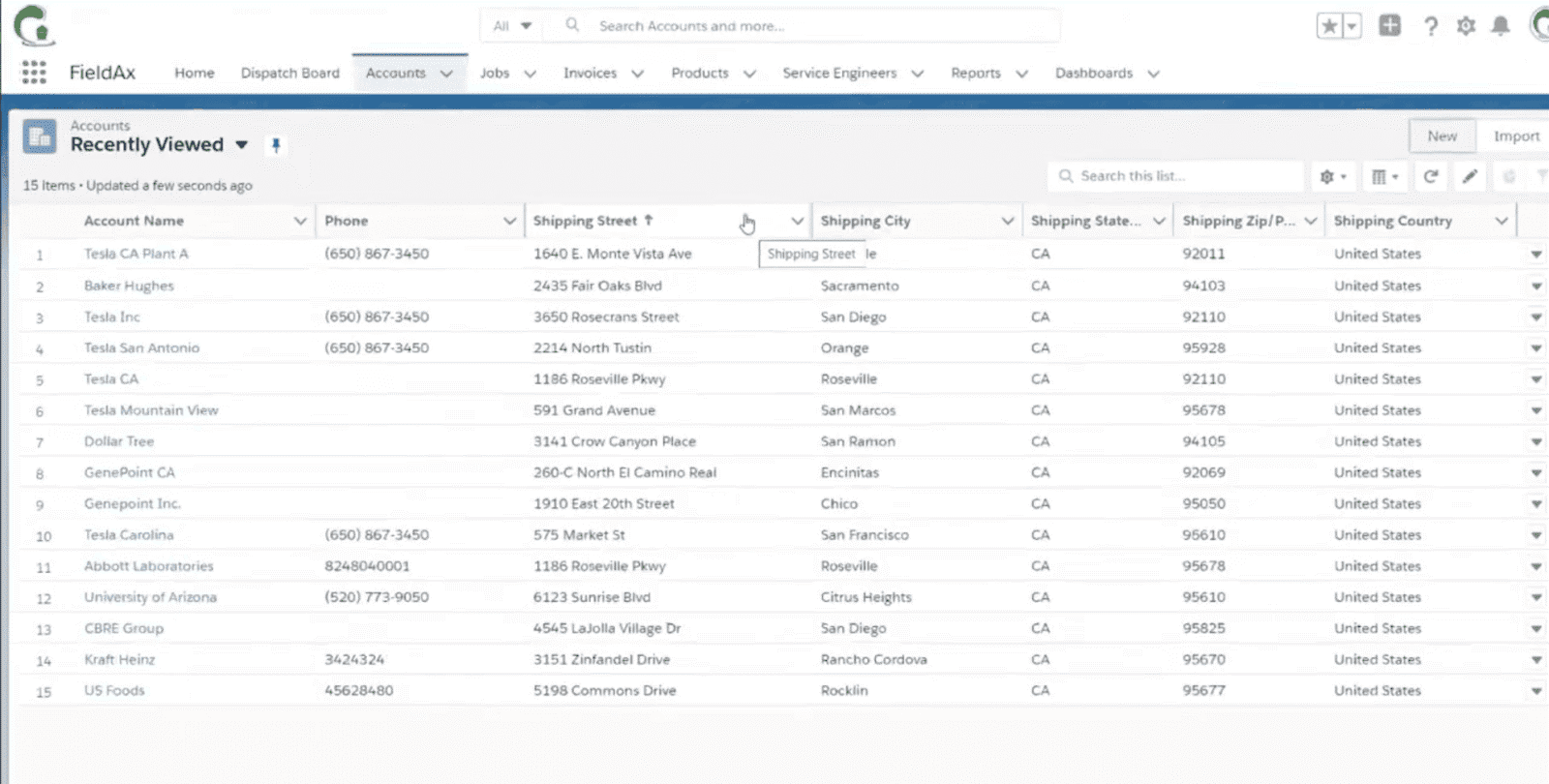1549x784 pixels.
Task: Open the Baker Hughes account
Action: [x=129, y=286]
